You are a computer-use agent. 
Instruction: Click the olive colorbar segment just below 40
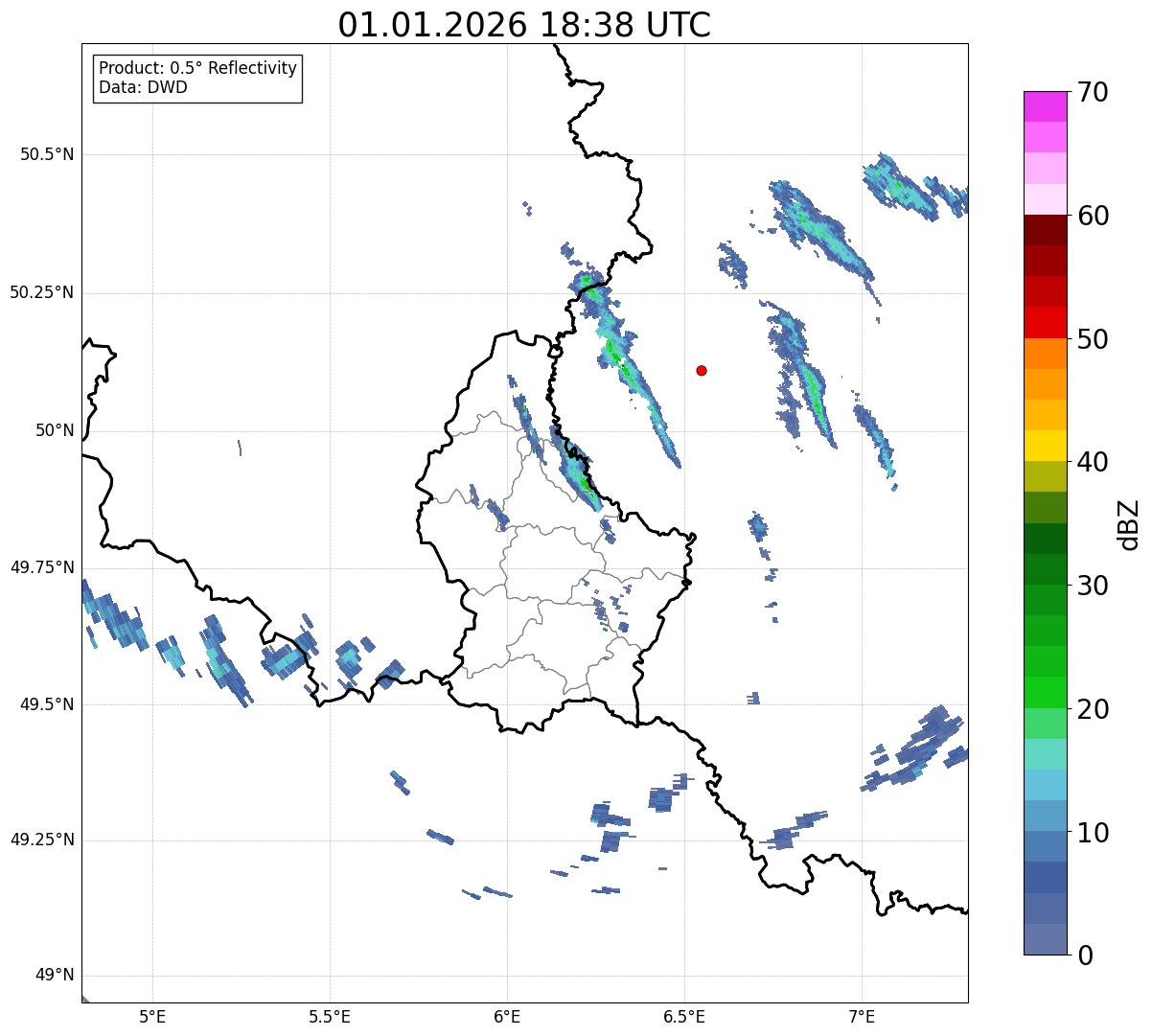(x=1045, y=476)
